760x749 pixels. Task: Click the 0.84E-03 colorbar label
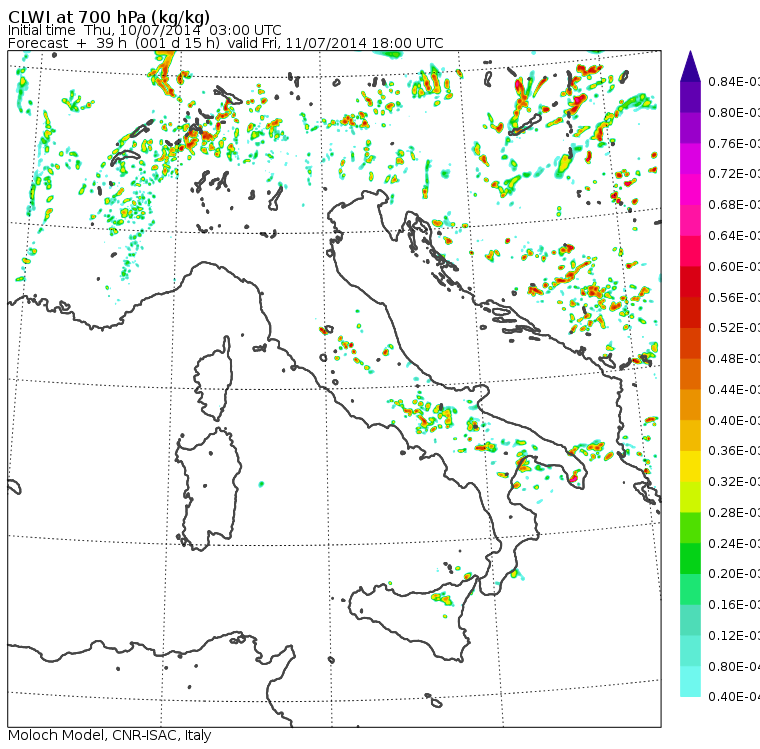click(734, 81)
